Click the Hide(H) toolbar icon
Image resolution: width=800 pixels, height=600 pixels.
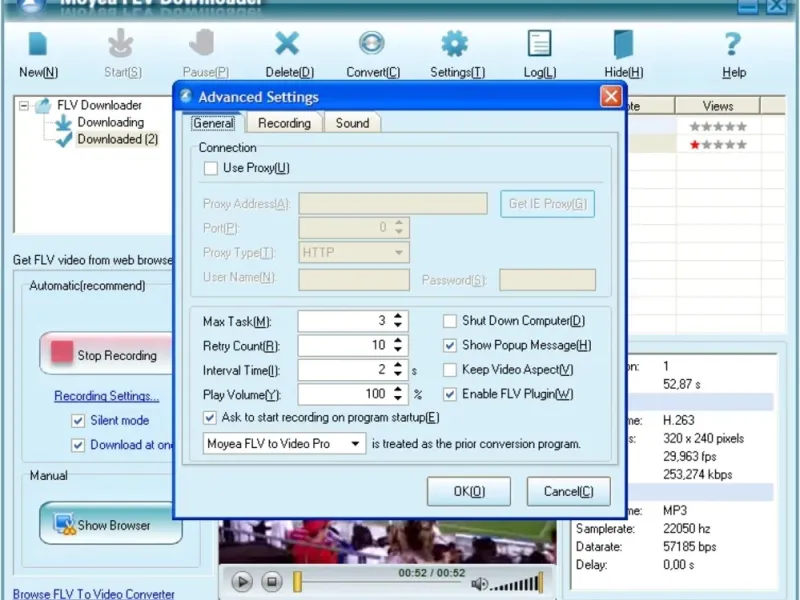coord(623,44)
